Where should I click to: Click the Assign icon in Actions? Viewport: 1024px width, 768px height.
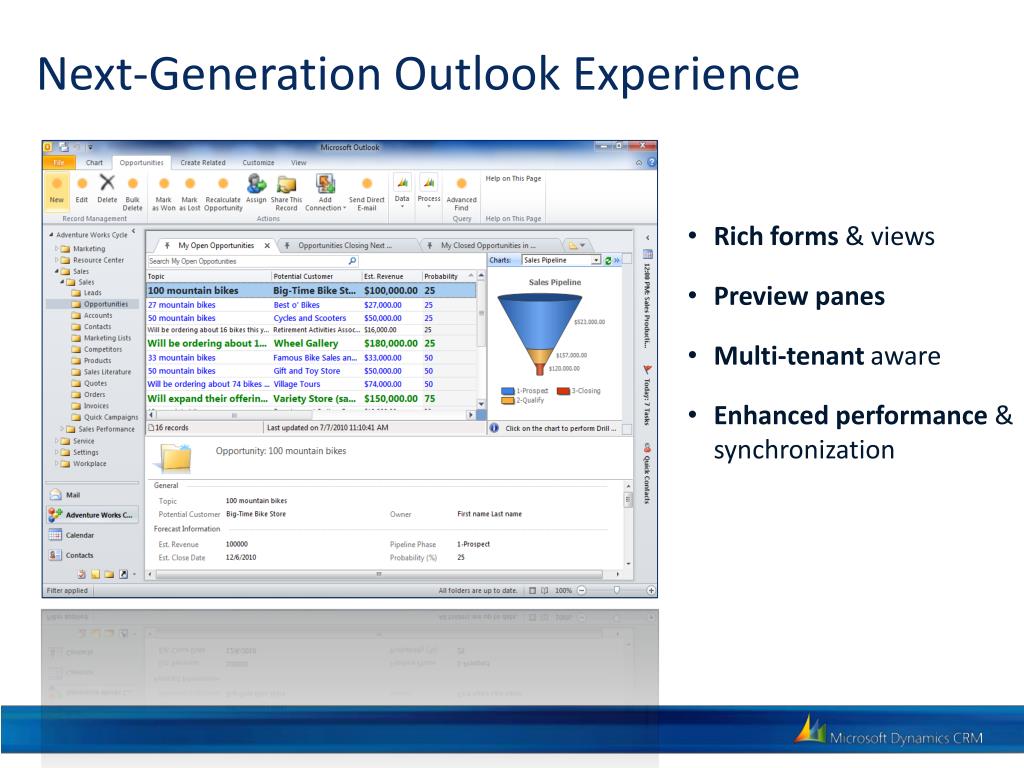coord(256,184)
